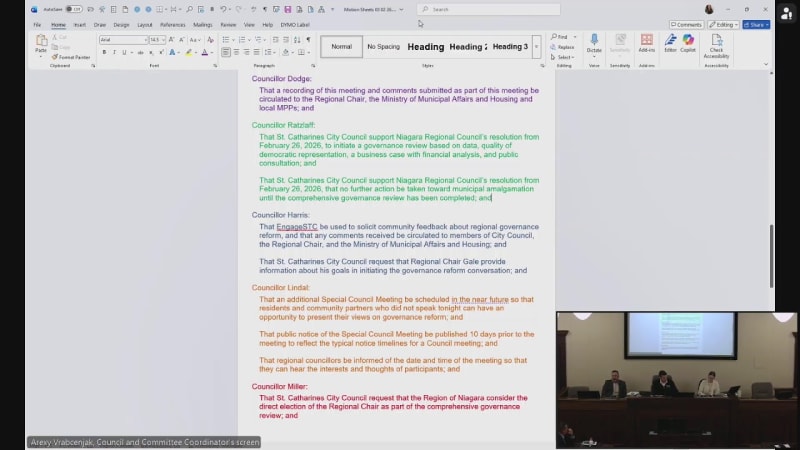Click the title bar Search box
This screenshot has width=800, height=450.
coord(489,9)
